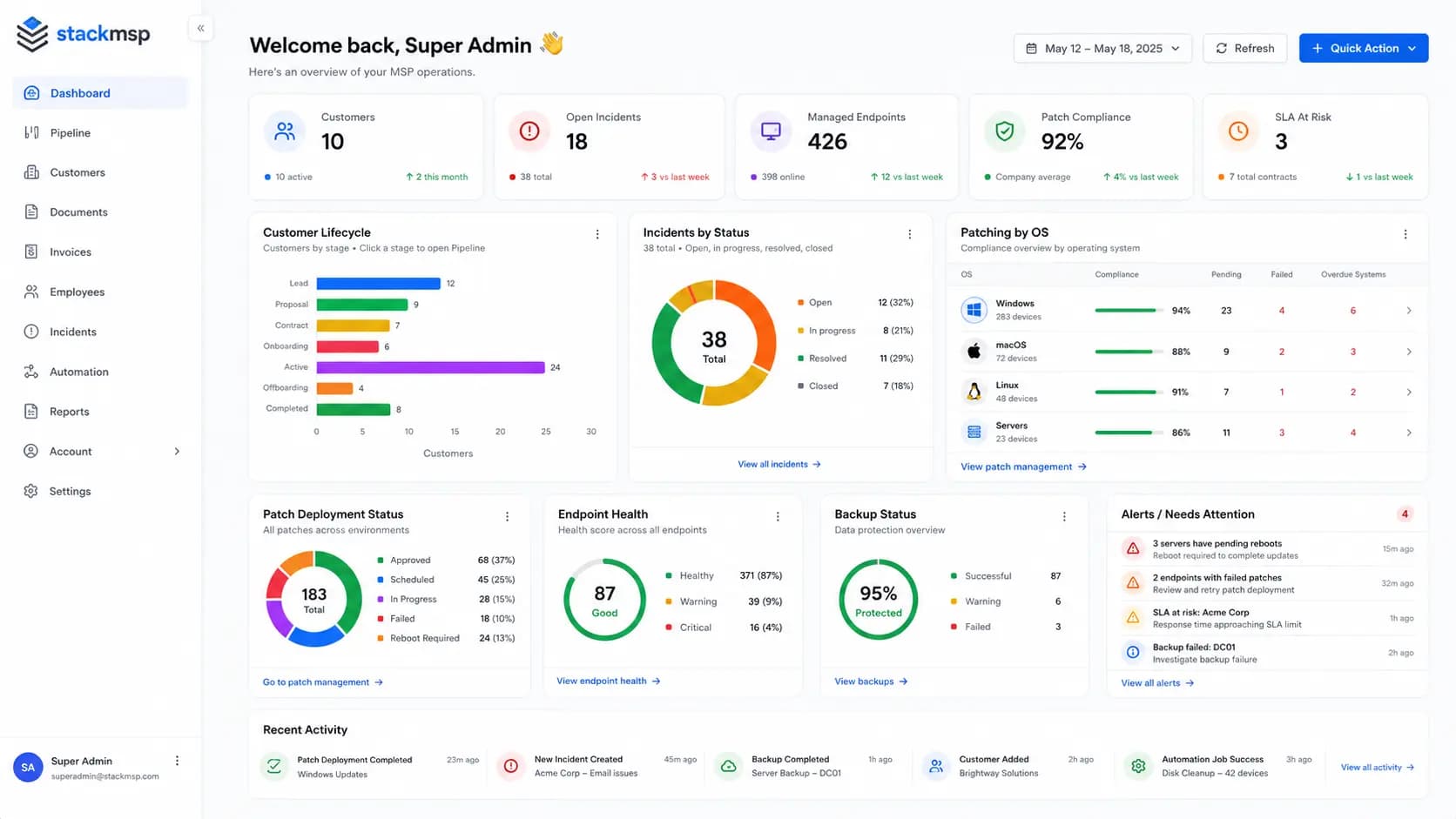
Task: Expand the Account submenu
Action: (x=177, y=452)
